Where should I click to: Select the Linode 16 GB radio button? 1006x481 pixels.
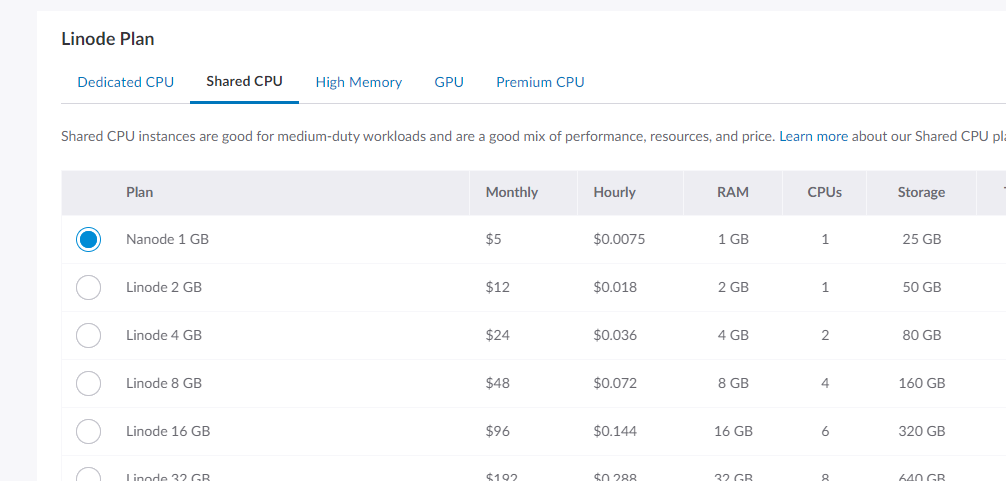(88, 431)
